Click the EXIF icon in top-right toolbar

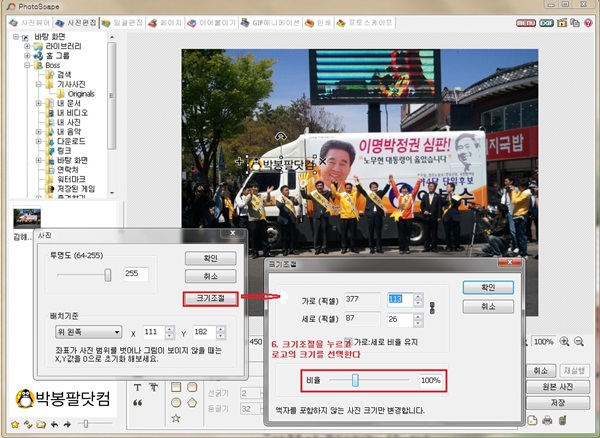point(546,21)
